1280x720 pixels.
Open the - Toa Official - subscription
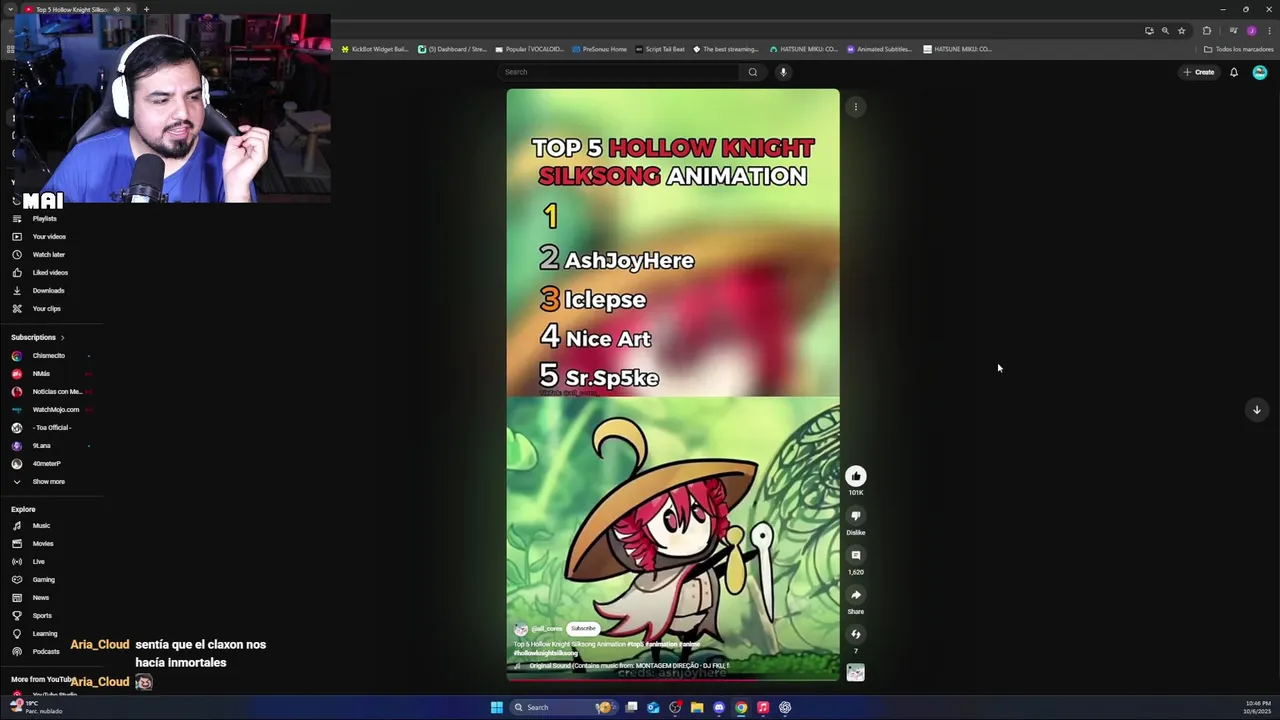tap(51, 428)
